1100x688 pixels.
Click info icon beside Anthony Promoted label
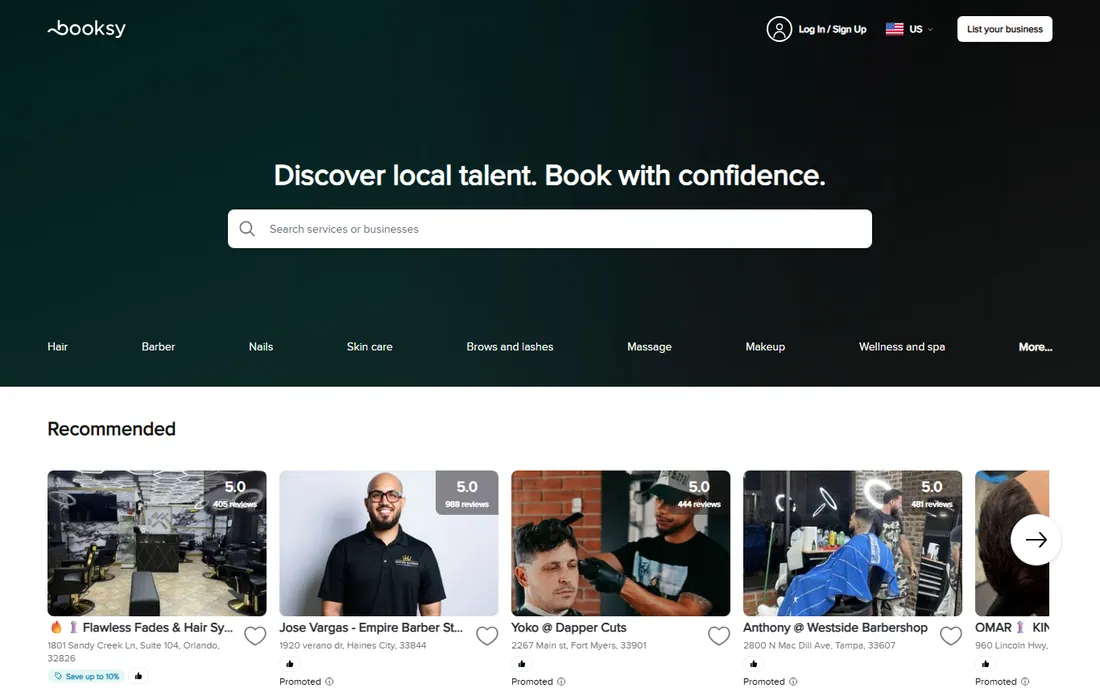[793, 682]
